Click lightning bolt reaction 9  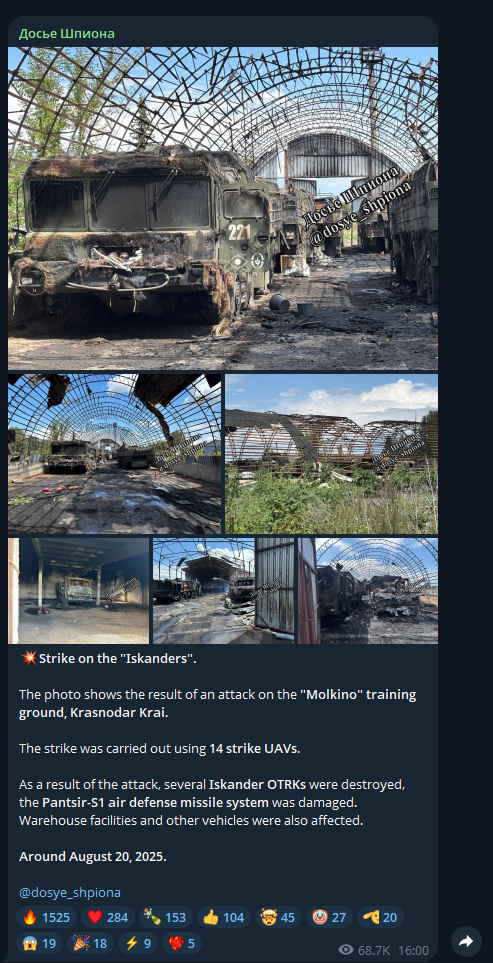click(x=138, y=943)
